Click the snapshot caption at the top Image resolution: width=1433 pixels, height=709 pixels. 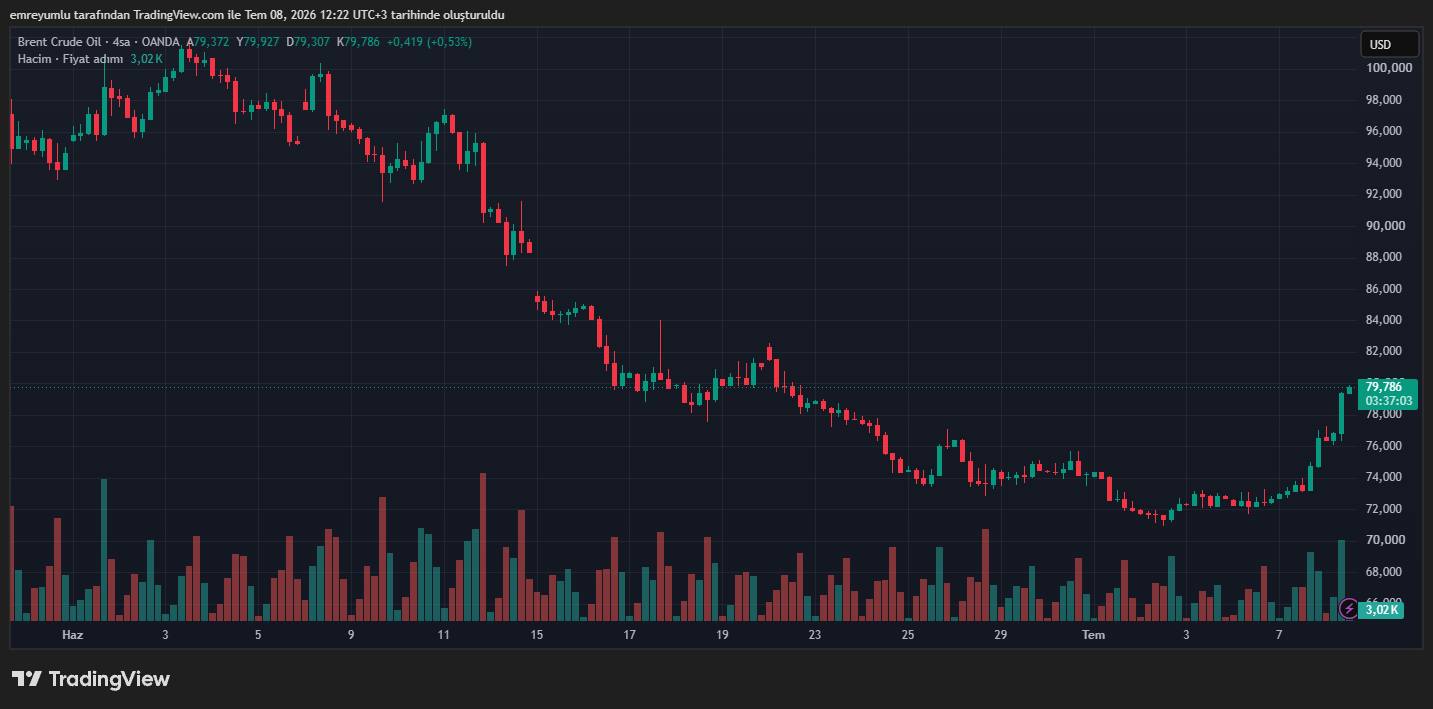pyautogui.click(x=257, y=15)
